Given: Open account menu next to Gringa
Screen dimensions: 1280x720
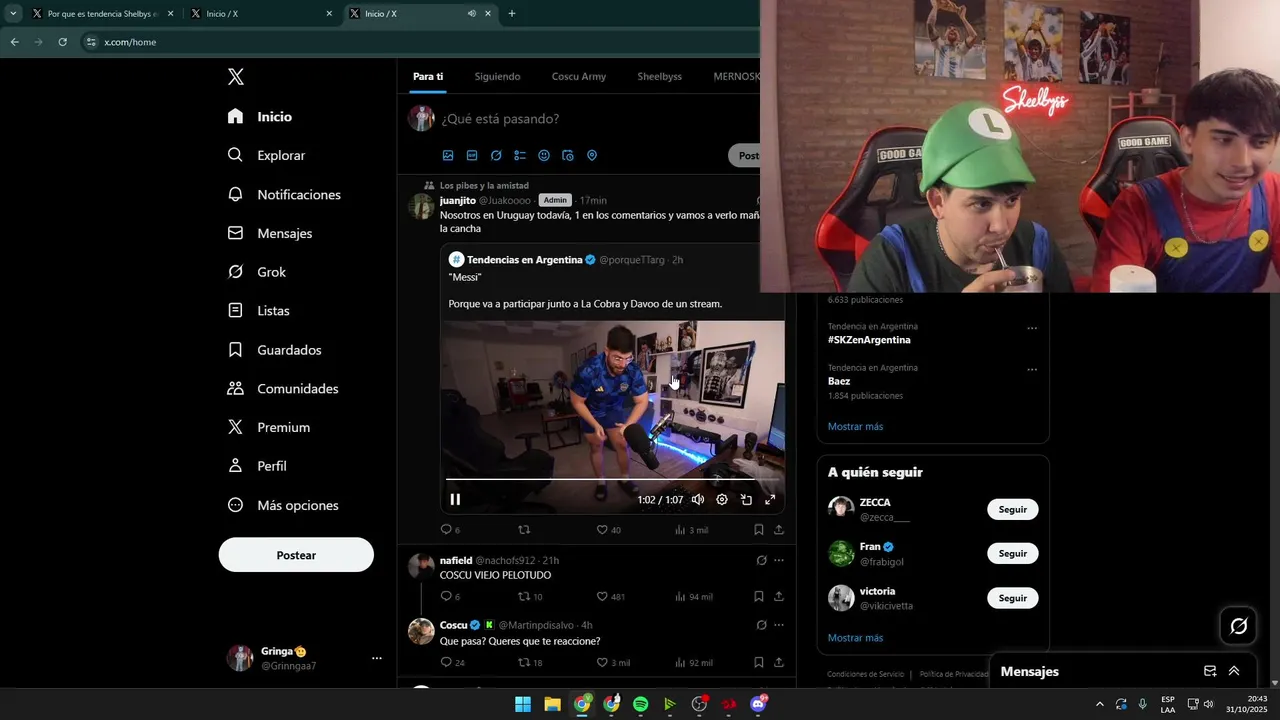Looking at the screenshot, I should coord(377,658).
